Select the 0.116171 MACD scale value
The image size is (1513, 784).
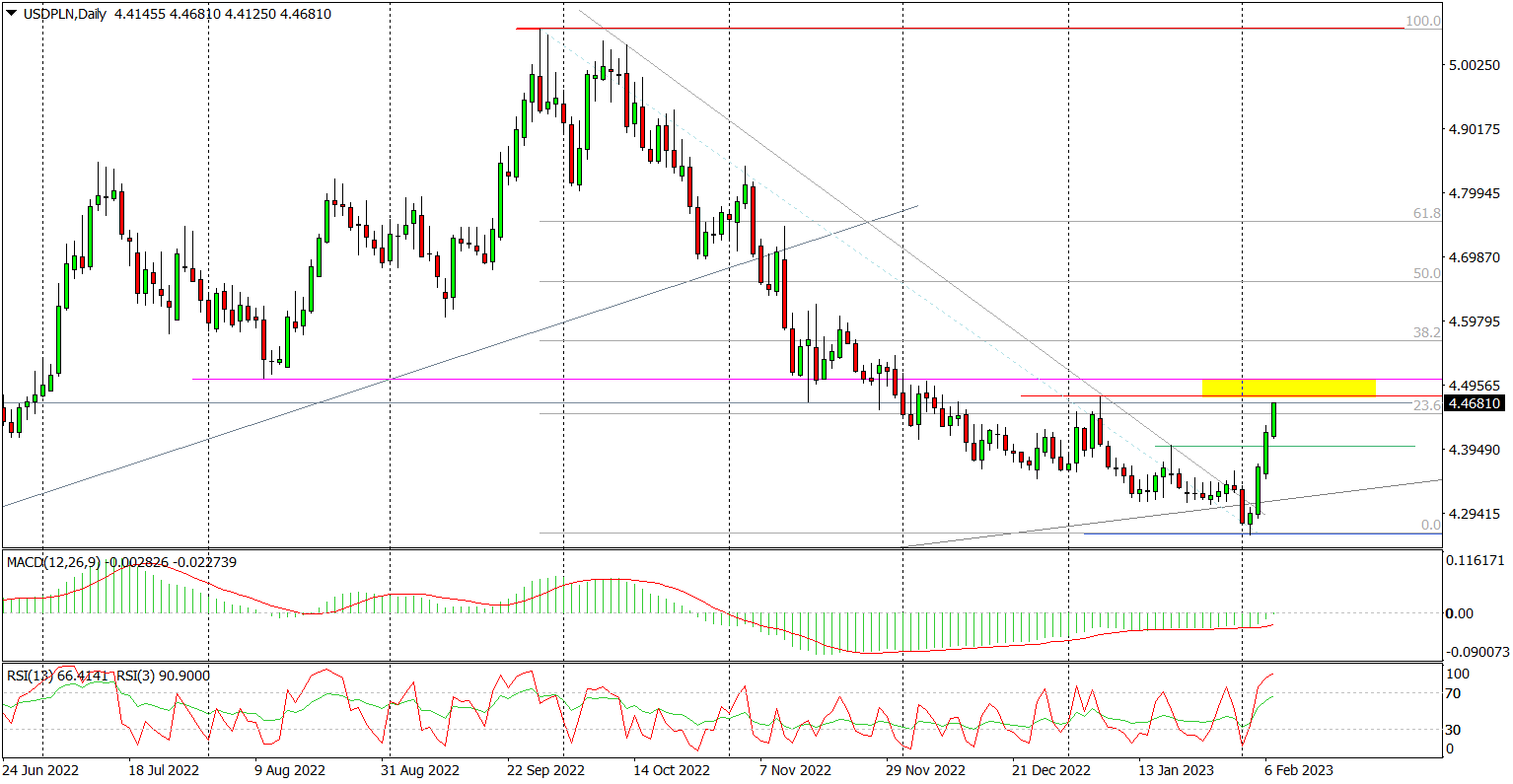[1475, 560]
